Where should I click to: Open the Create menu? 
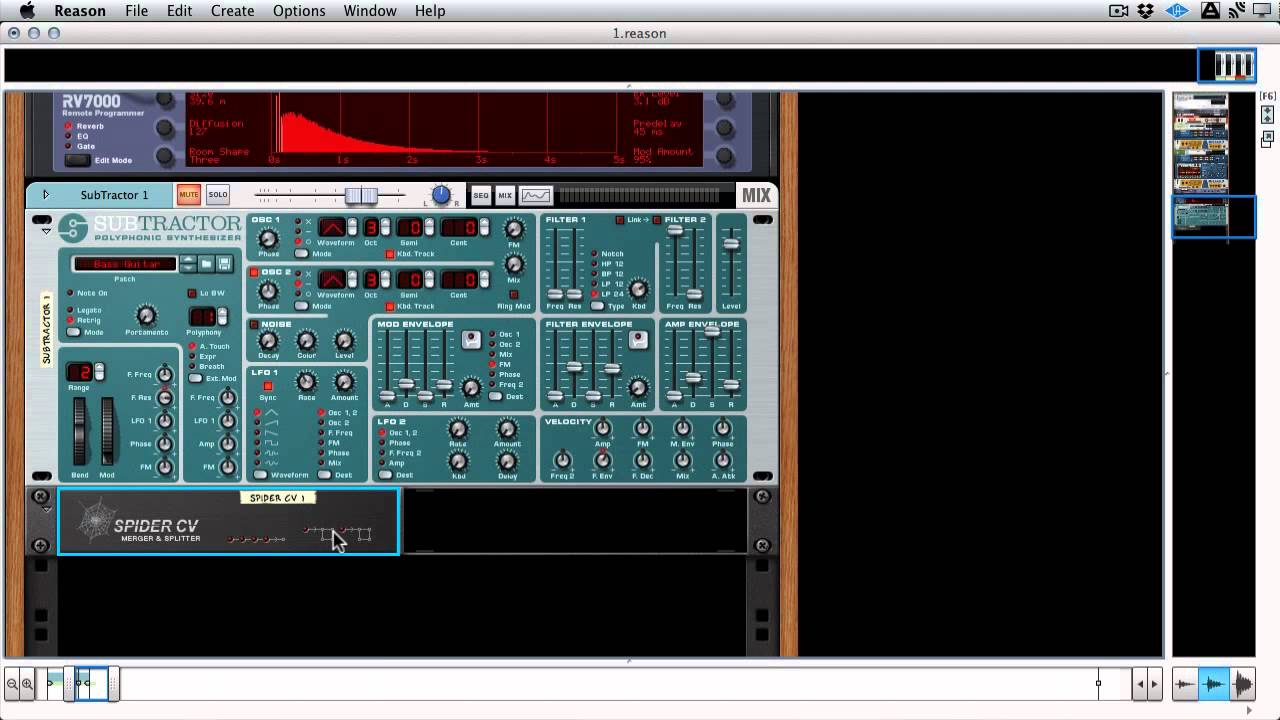(232, 11)
